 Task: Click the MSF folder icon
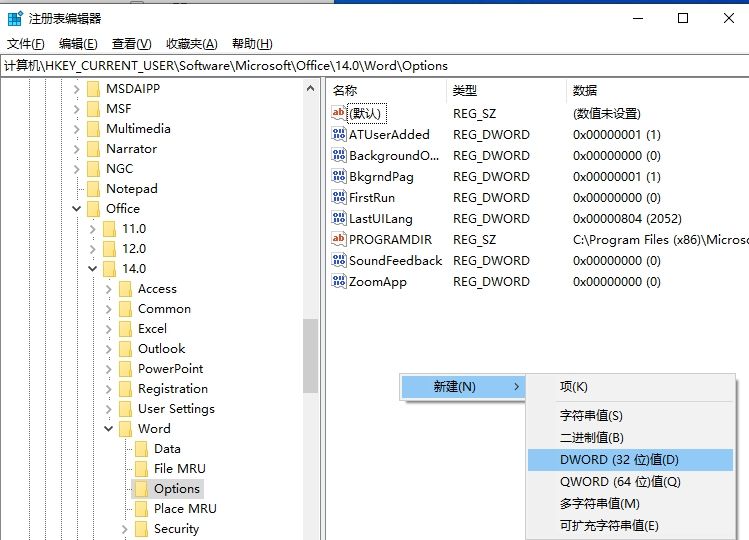click(x=94, y=109)
